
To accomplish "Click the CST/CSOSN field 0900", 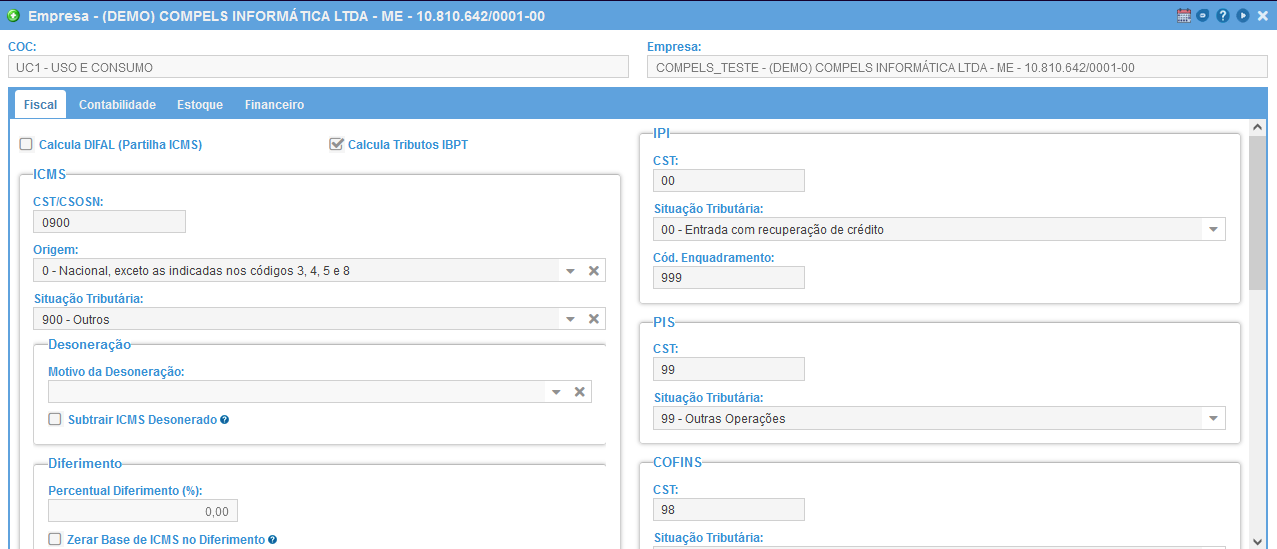I will (110, 222).
